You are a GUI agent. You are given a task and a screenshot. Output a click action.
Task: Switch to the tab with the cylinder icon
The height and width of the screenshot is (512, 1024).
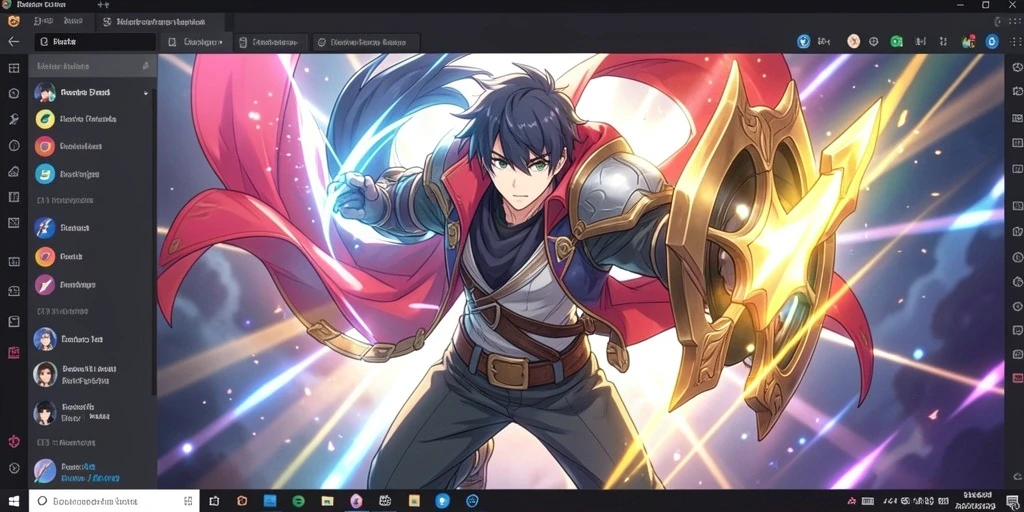270,42
